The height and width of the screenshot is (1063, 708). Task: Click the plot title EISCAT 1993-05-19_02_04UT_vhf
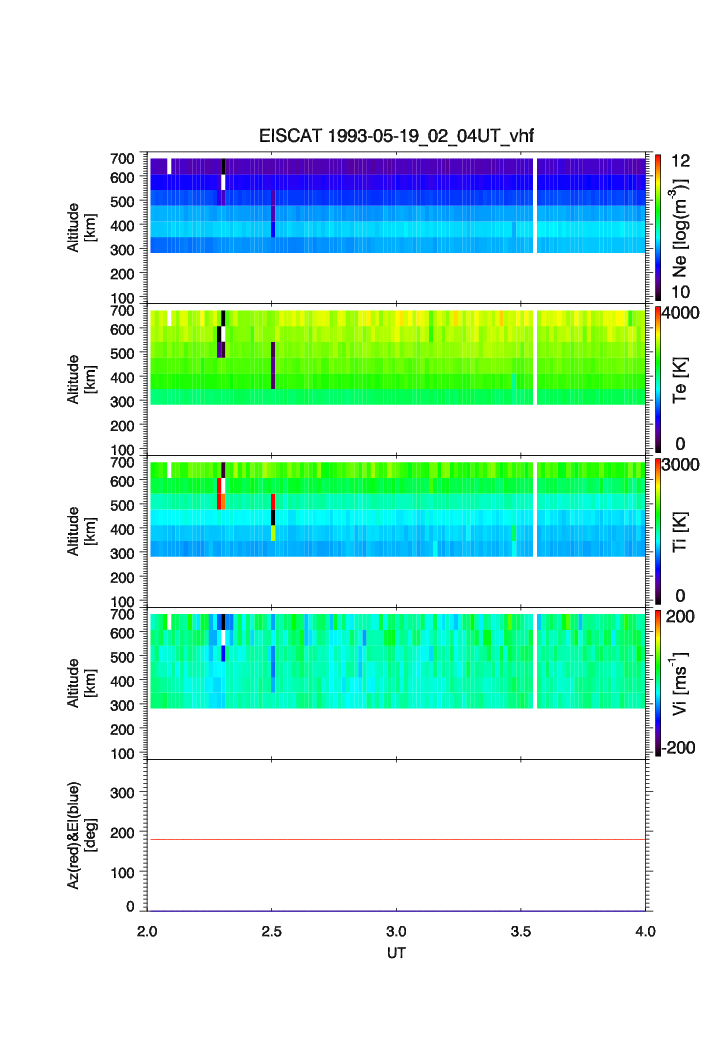click(x=397, y=137)
